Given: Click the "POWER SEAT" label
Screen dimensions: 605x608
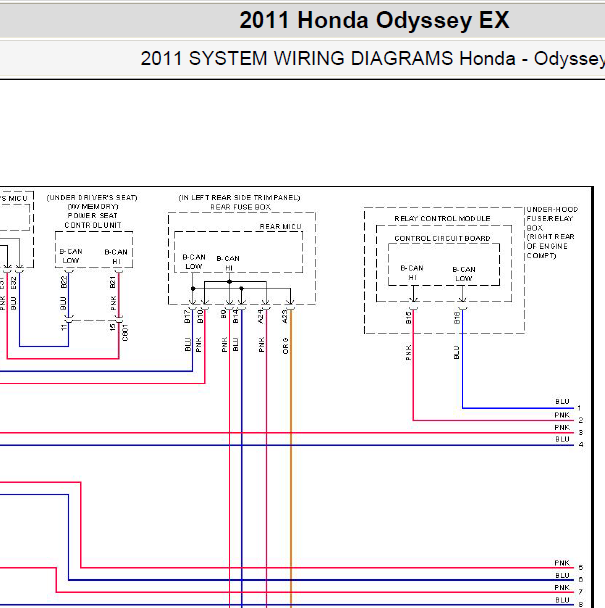Looking at the screenshot, I should pos(93,216).
